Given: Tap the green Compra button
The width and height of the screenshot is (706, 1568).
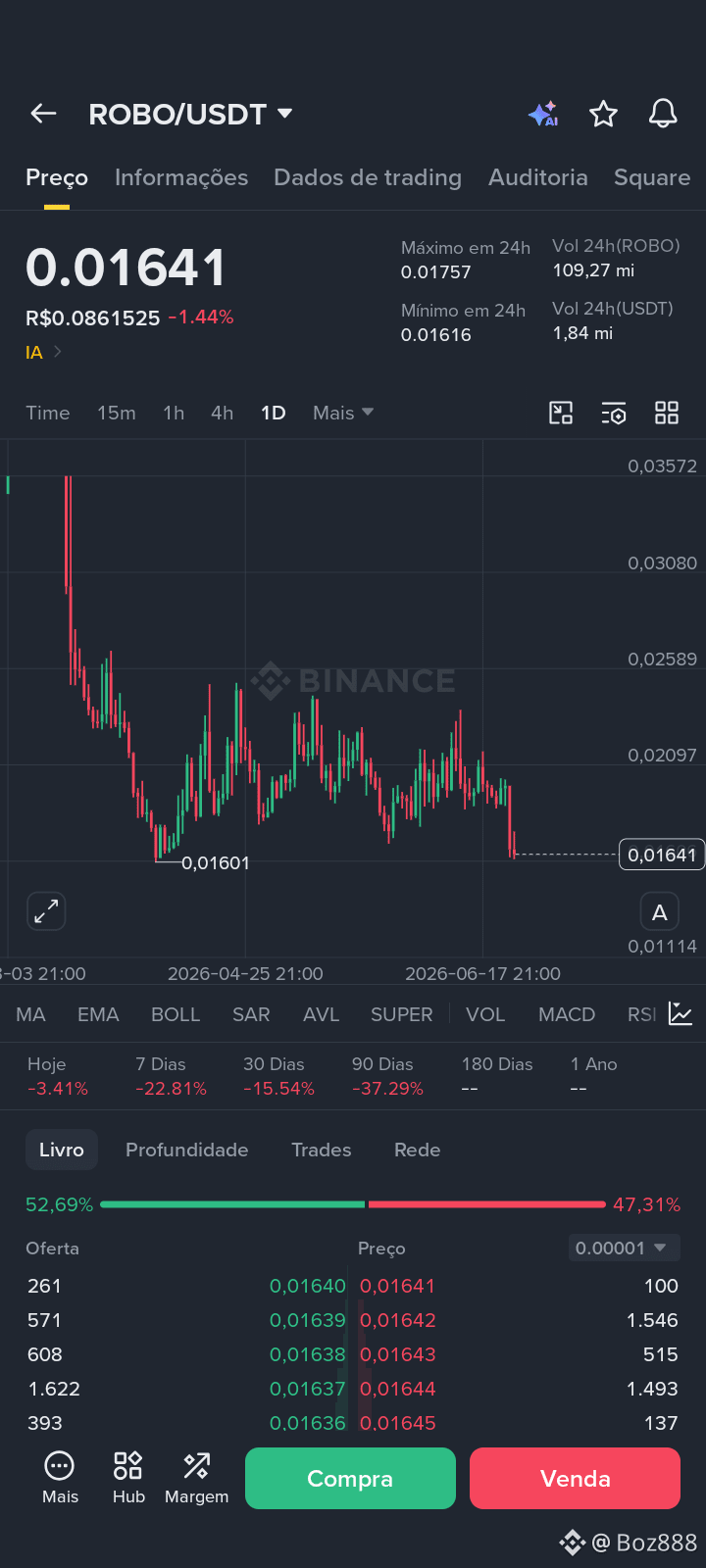Looking at the screenshot, I should tap(350, 1478).
